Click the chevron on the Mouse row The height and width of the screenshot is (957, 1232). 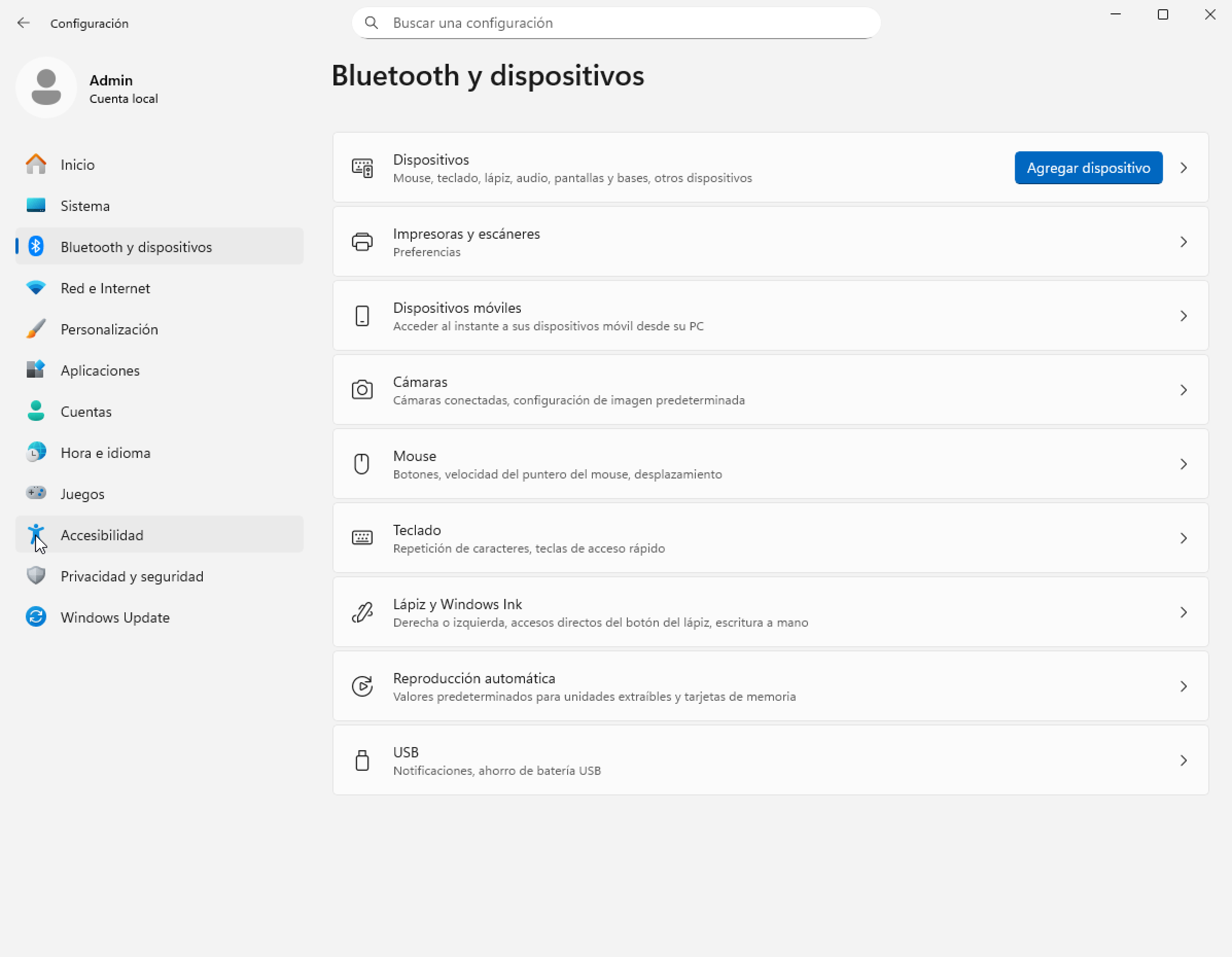1184,464
